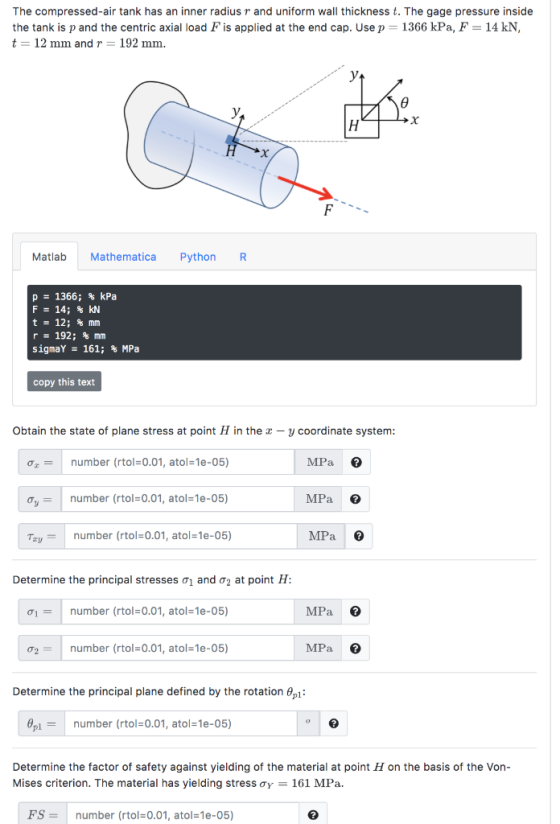Open help icon for sigma 2 field
The image size is (560, 824).
coord(355,648)
